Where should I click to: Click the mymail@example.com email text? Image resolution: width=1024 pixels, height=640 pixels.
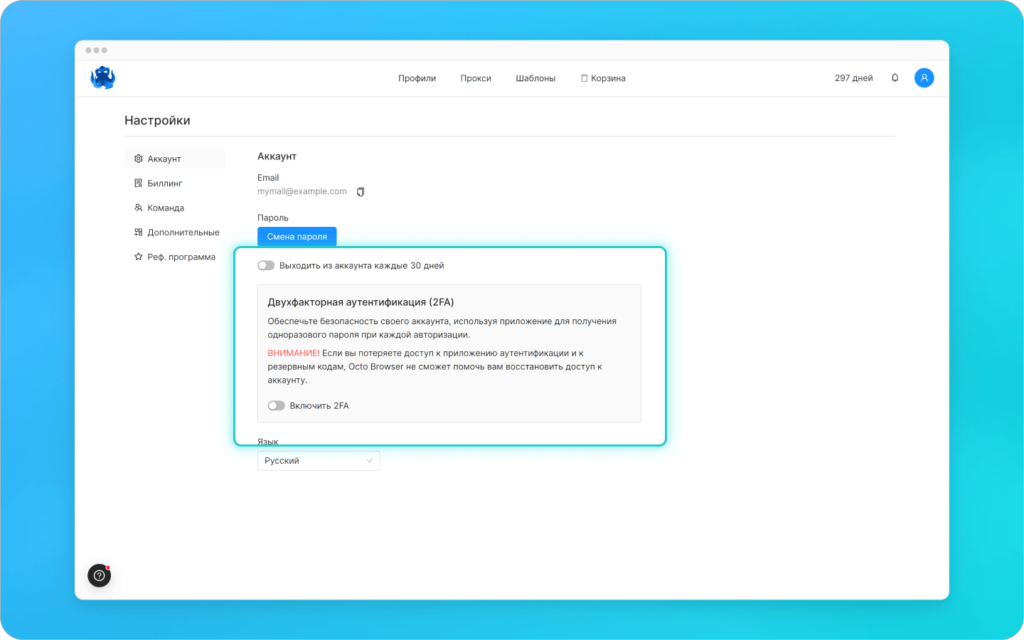[x=302, y=191]
